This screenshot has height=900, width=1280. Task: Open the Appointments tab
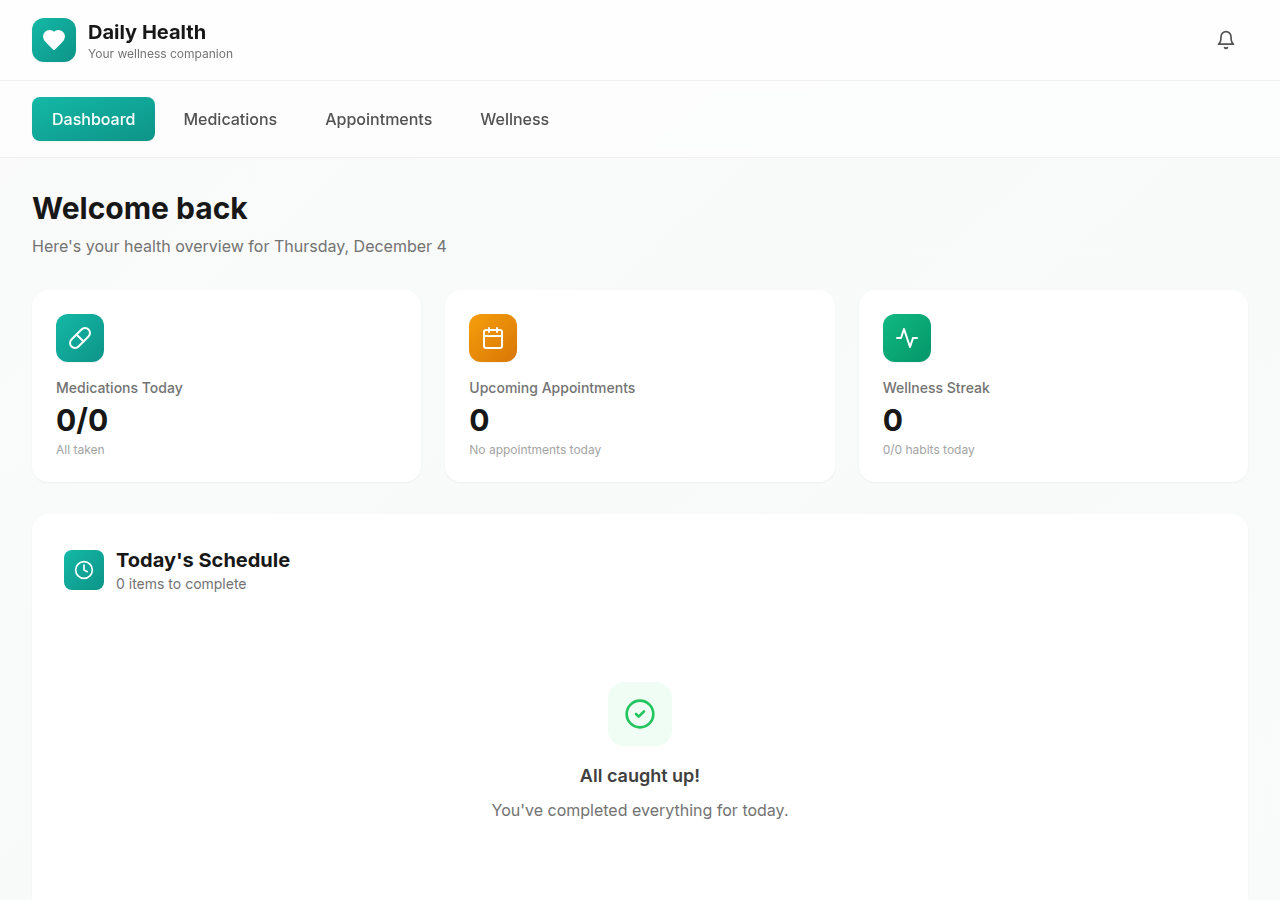click(x=378, y=119)
